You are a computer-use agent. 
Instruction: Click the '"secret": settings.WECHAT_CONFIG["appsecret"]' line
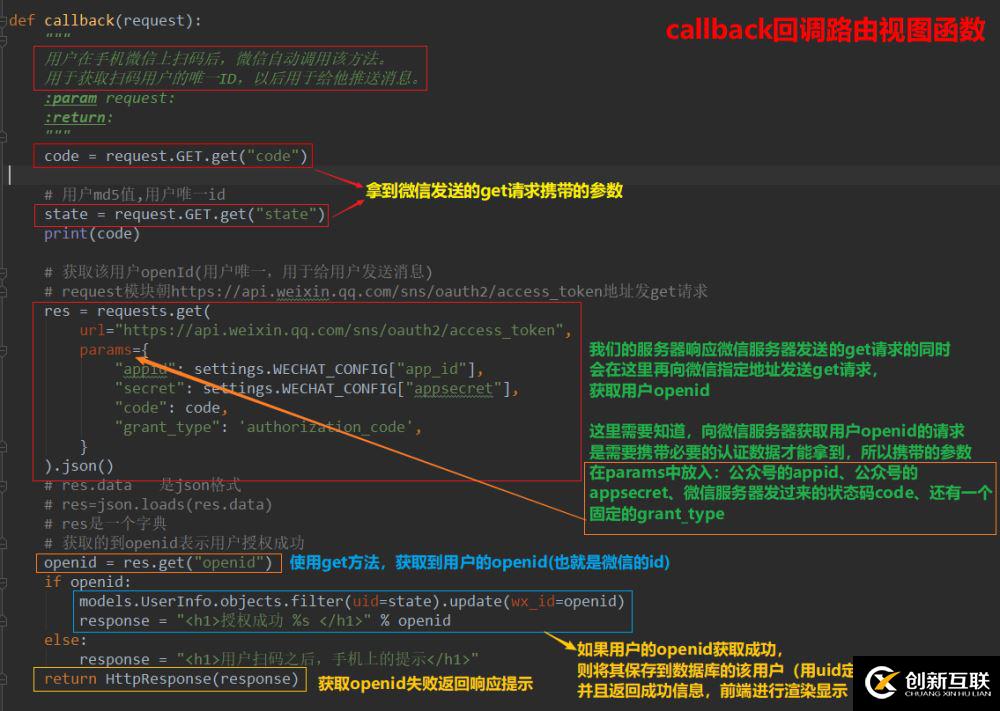pos(317,388)
